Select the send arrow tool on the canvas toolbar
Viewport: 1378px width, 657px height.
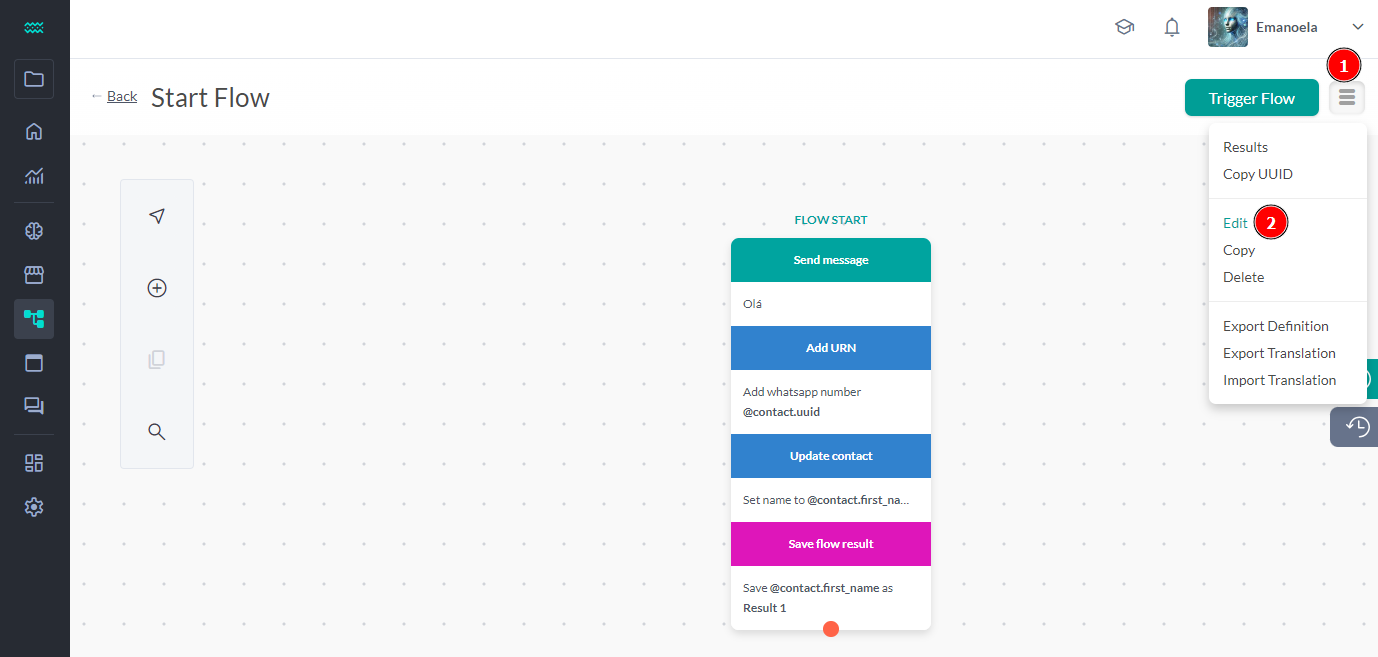[156, 215]
